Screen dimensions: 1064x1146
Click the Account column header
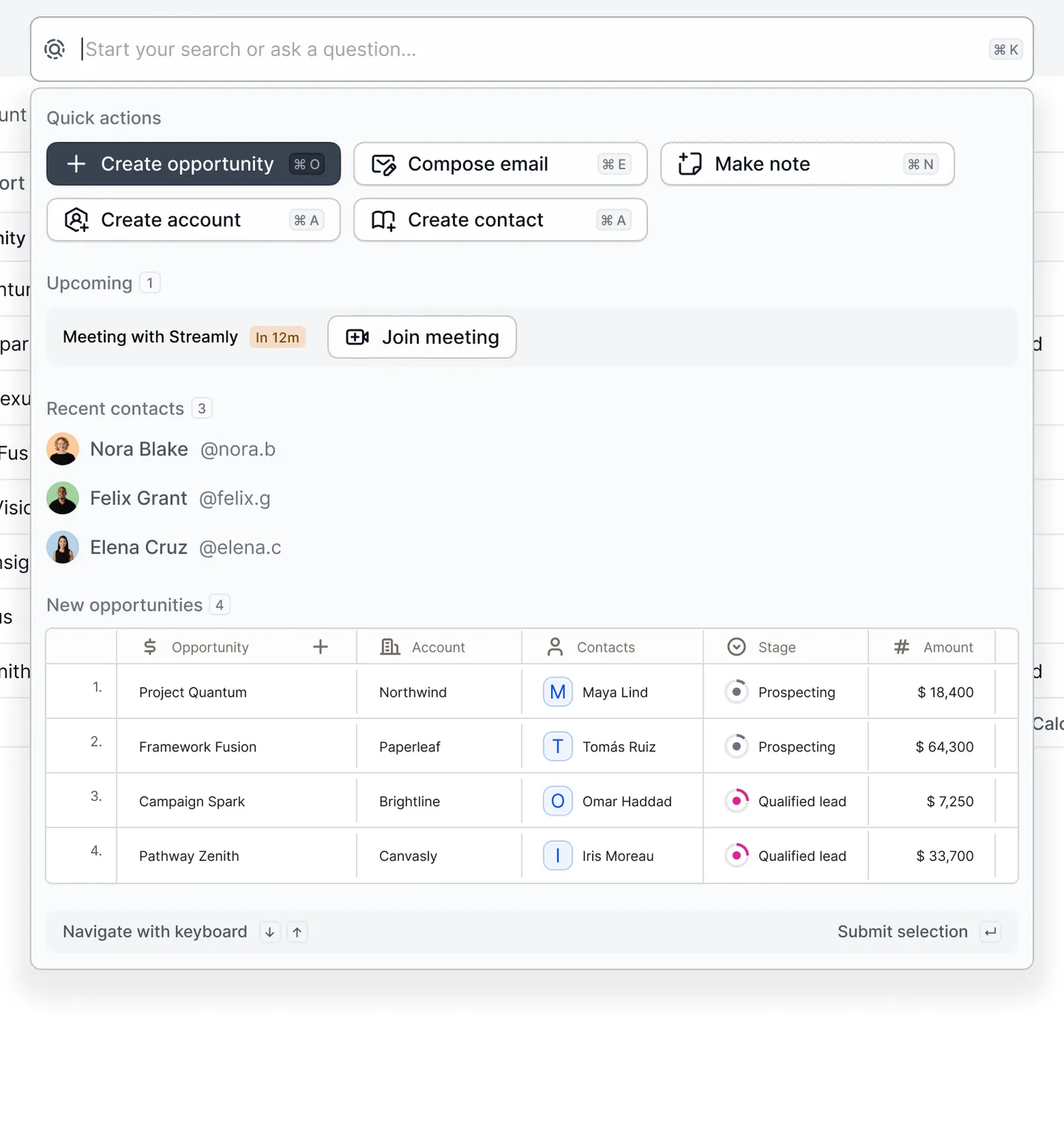pos(438,647)
